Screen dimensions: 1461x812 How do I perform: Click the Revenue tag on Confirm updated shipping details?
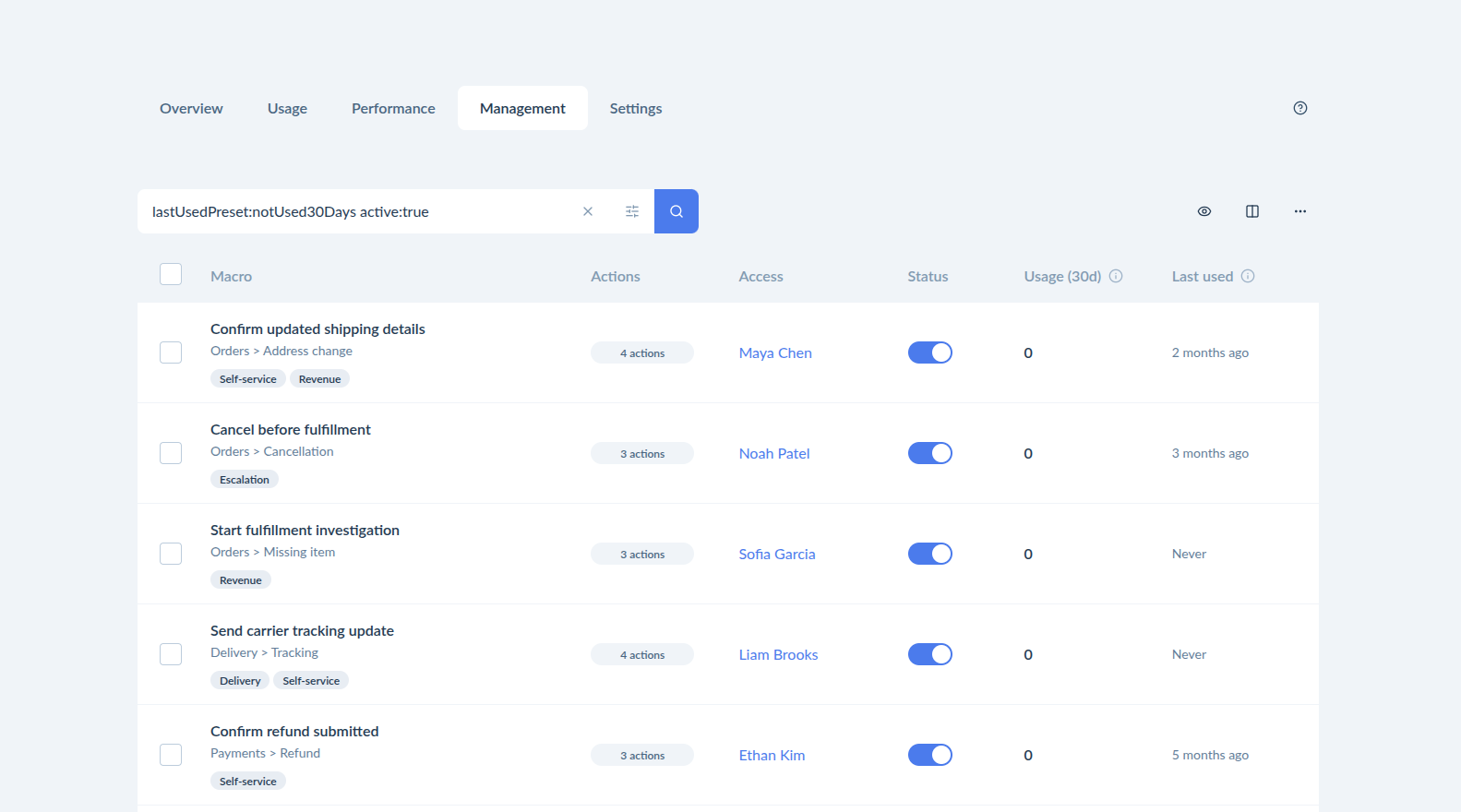[x=319, y=378]
